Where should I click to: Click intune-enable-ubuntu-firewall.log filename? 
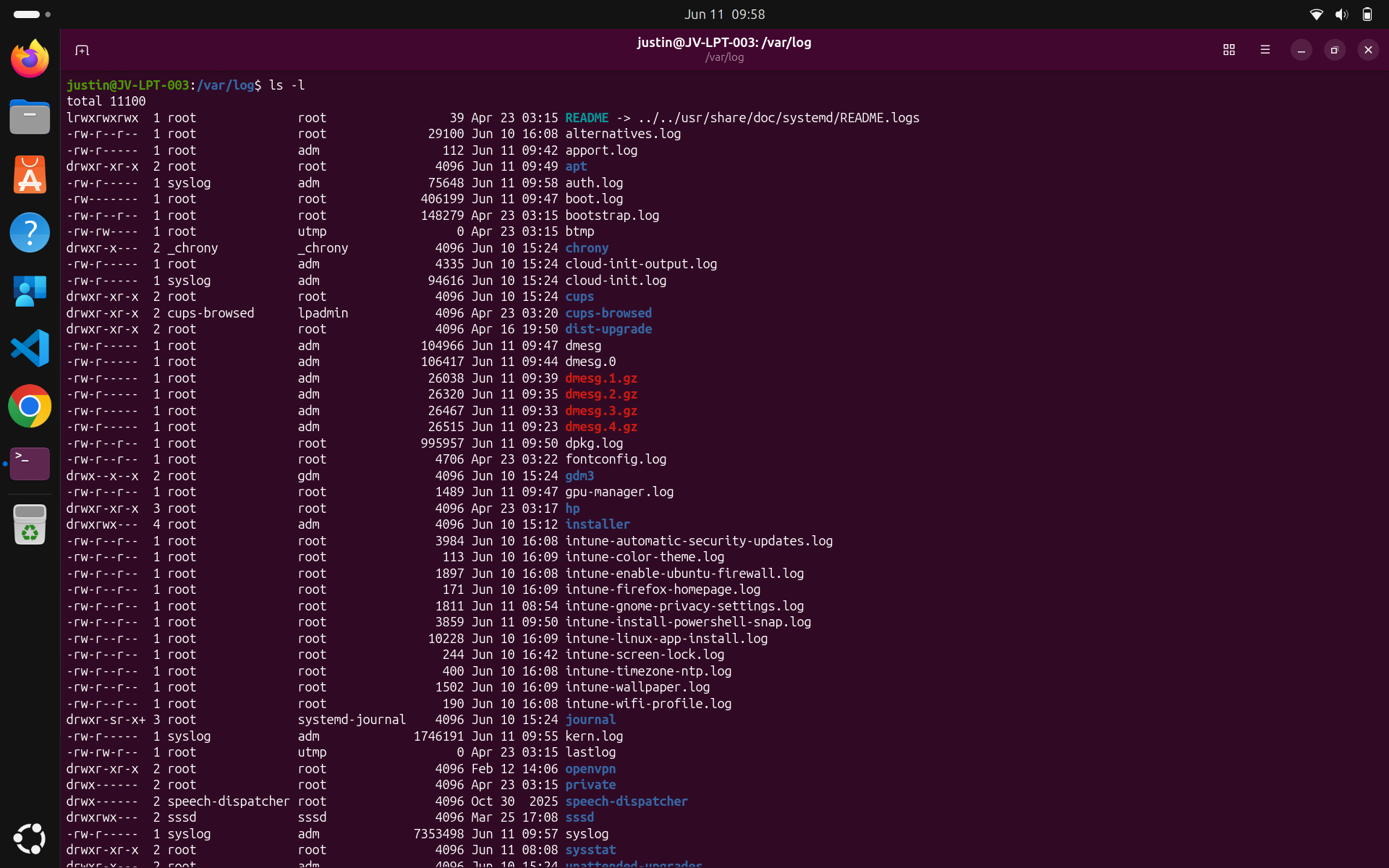(684, 574)
